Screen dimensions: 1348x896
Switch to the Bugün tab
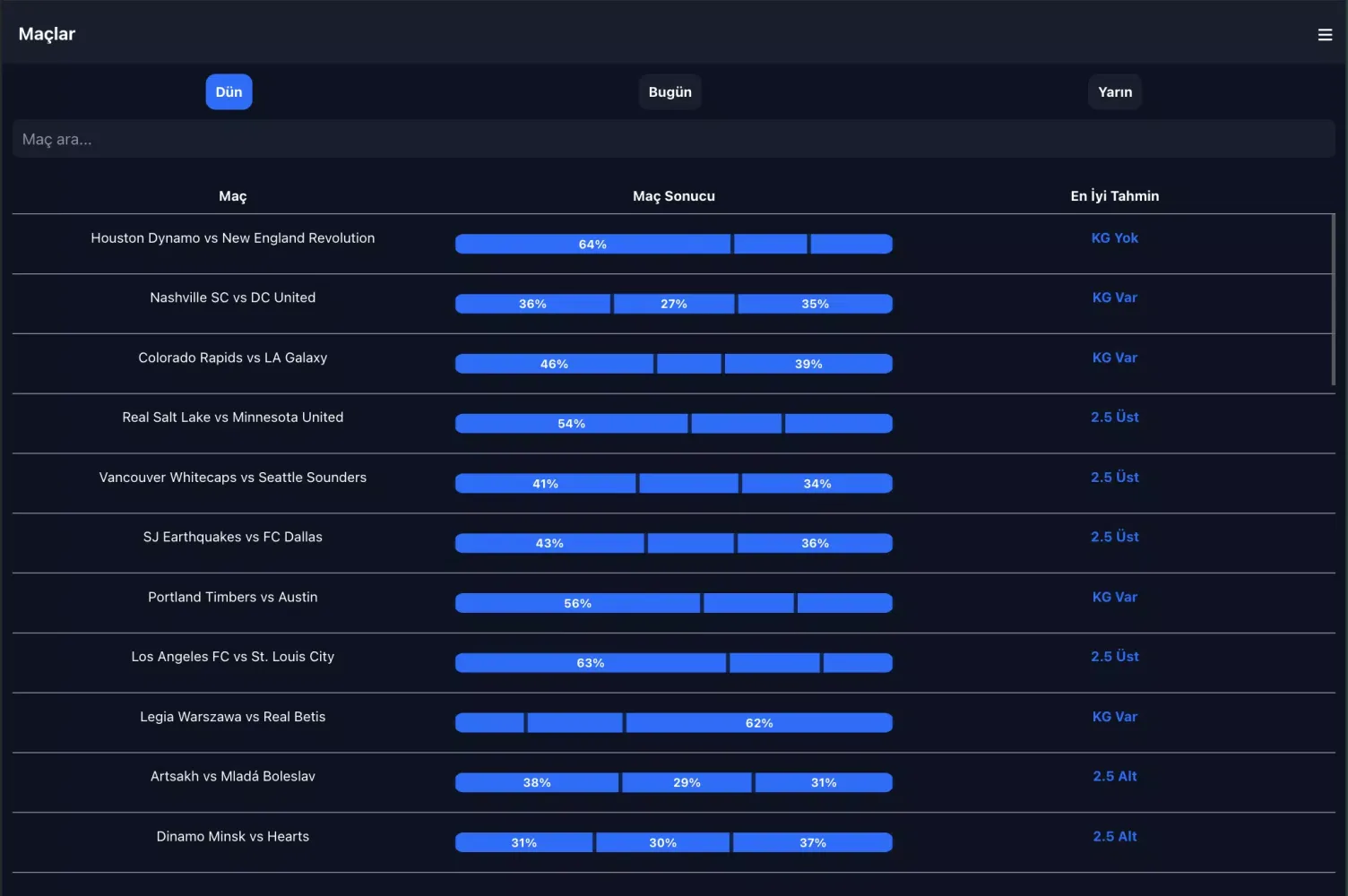point(670,91)
